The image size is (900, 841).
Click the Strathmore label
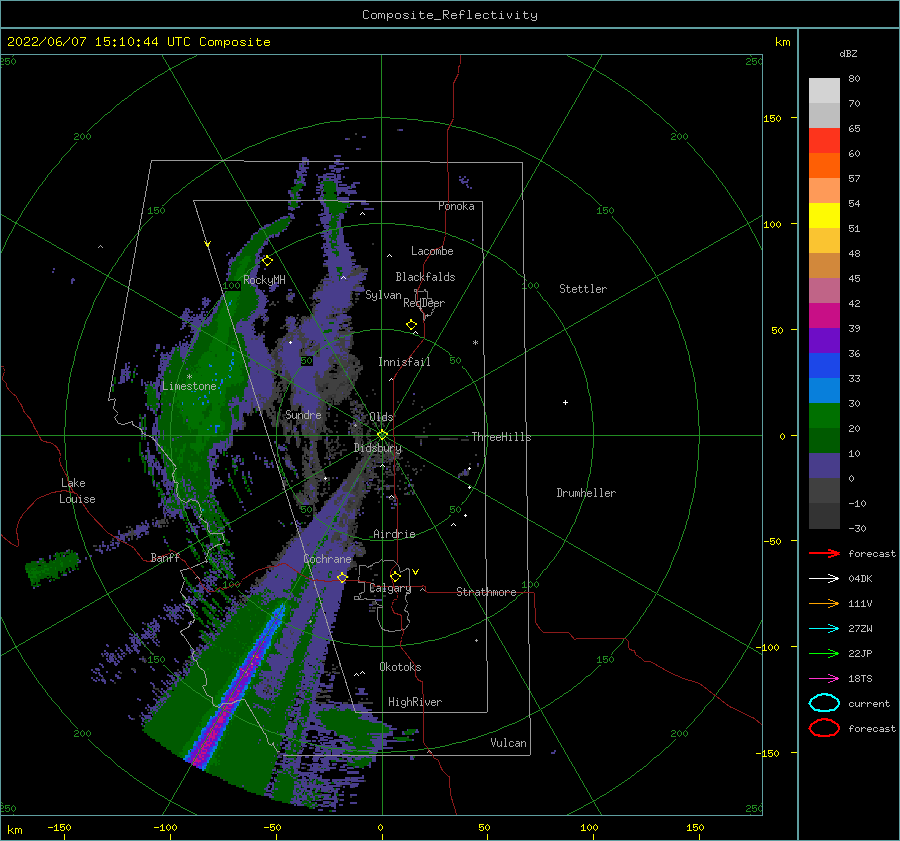click(486, 592)
